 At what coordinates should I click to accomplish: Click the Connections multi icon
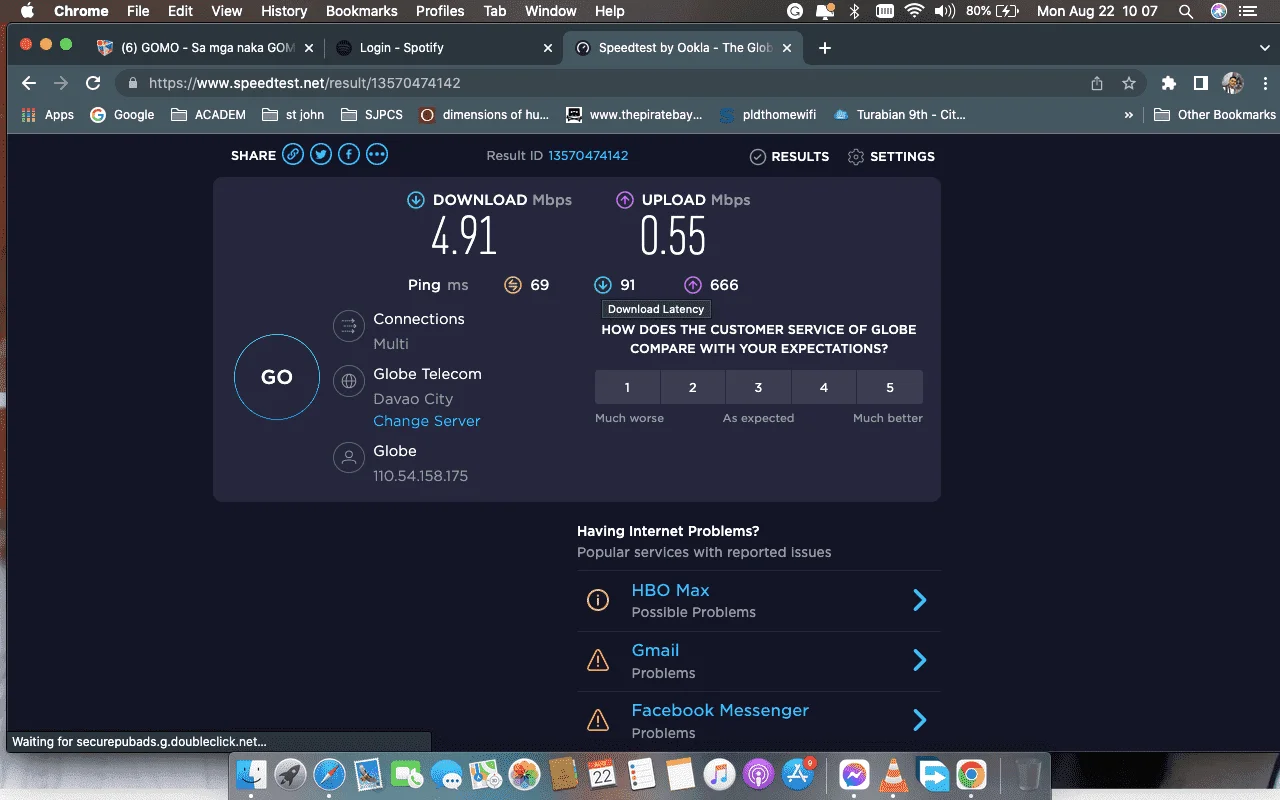coord(349,326)
